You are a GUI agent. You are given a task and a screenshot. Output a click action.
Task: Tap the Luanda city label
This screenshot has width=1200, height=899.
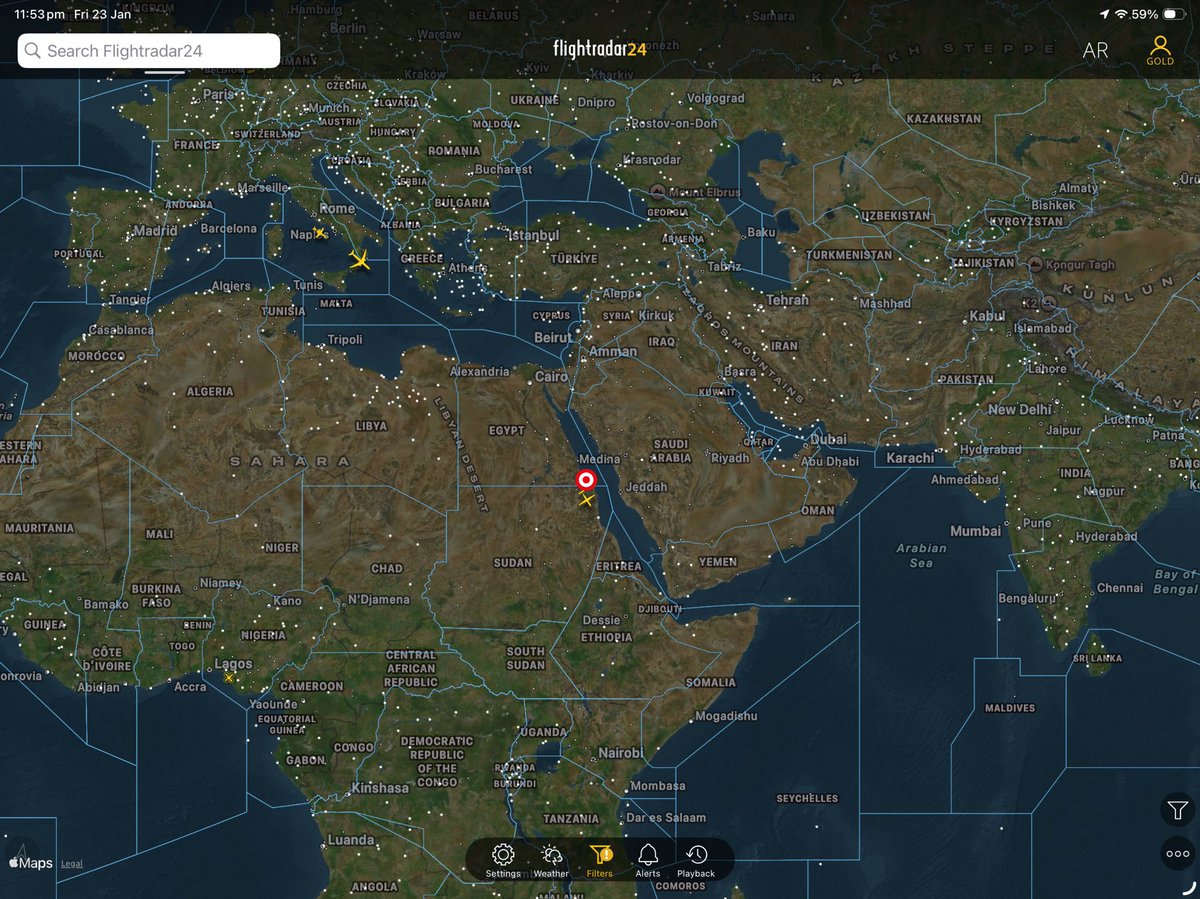350,840
